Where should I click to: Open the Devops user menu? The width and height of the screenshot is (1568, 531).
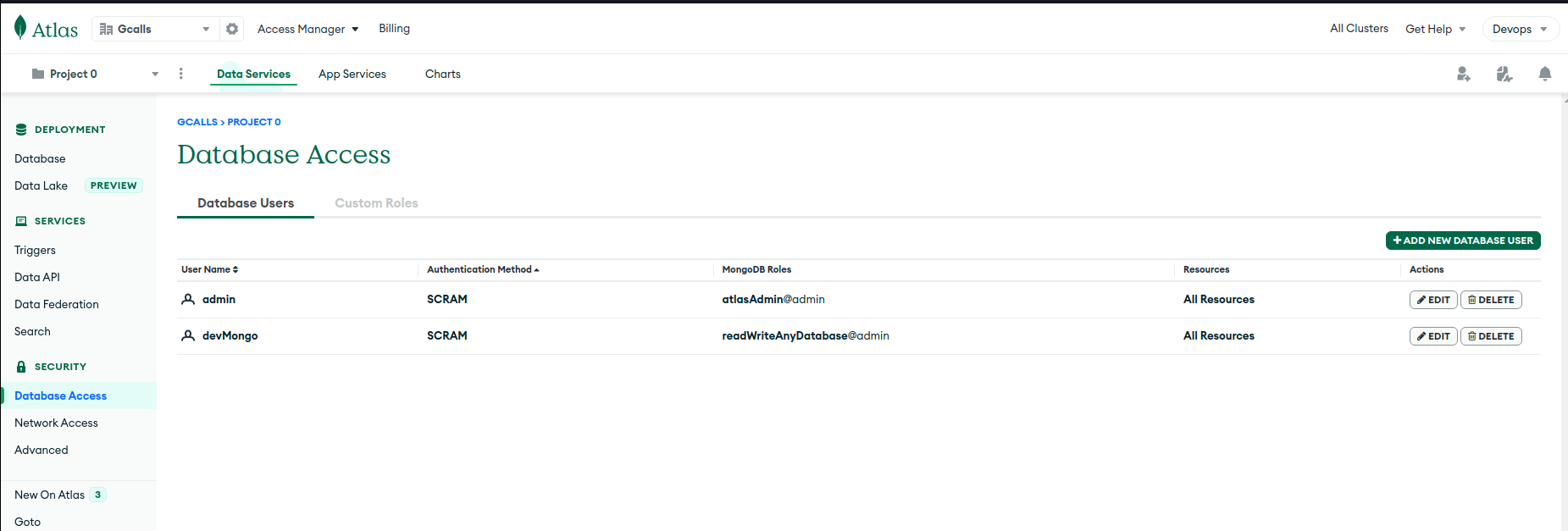click(x=1521, y=29)
